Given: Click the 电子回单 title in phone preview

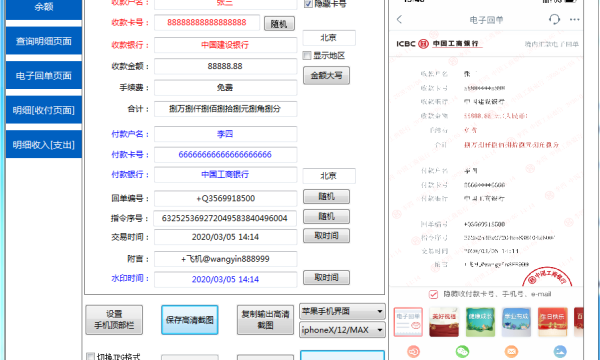Looking at the screenshot, I should [486, 20].
